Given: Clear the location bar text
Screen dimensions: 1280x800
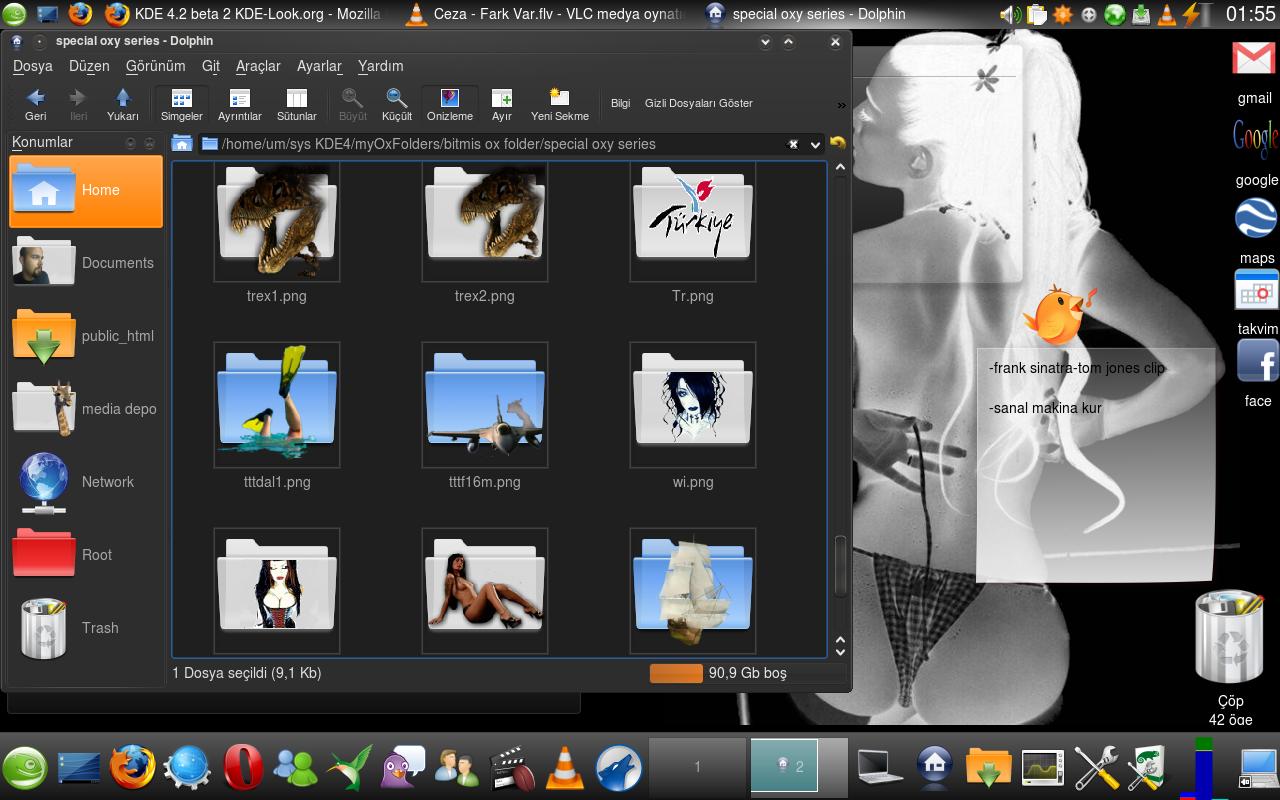Looking at the screenshot, I should pyautogui.click(x=793, y=144).
